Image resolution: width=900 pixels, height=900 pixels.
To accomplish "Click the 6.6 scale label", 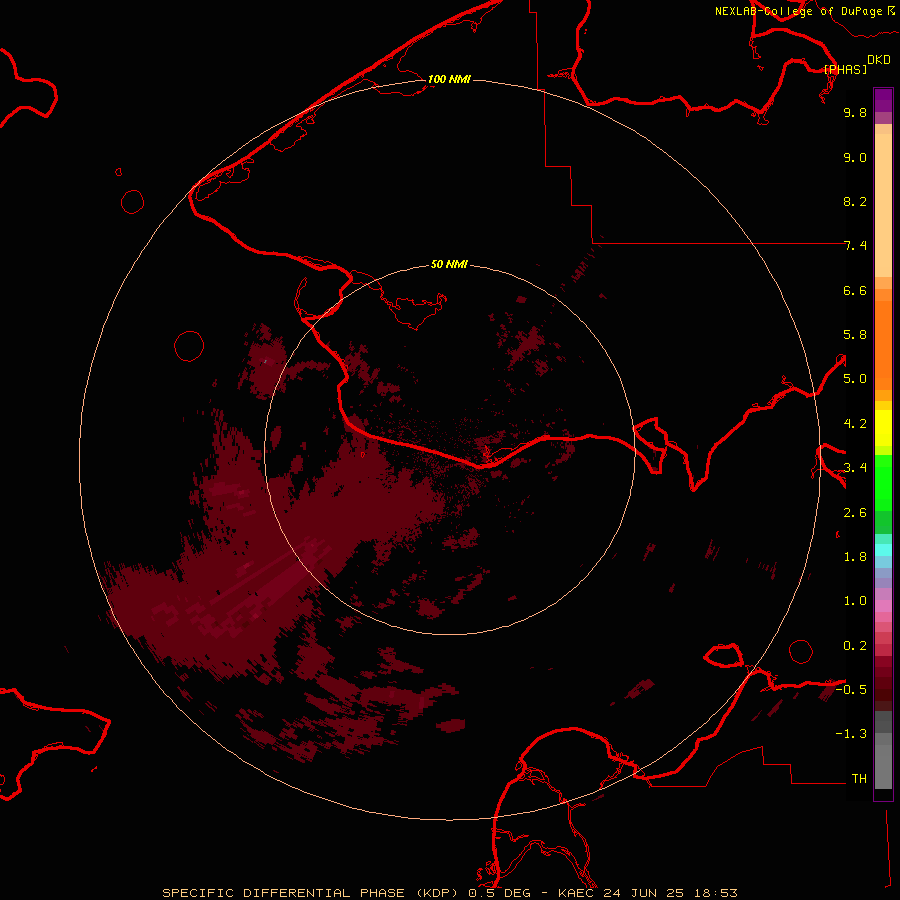I will coord(855,290).
